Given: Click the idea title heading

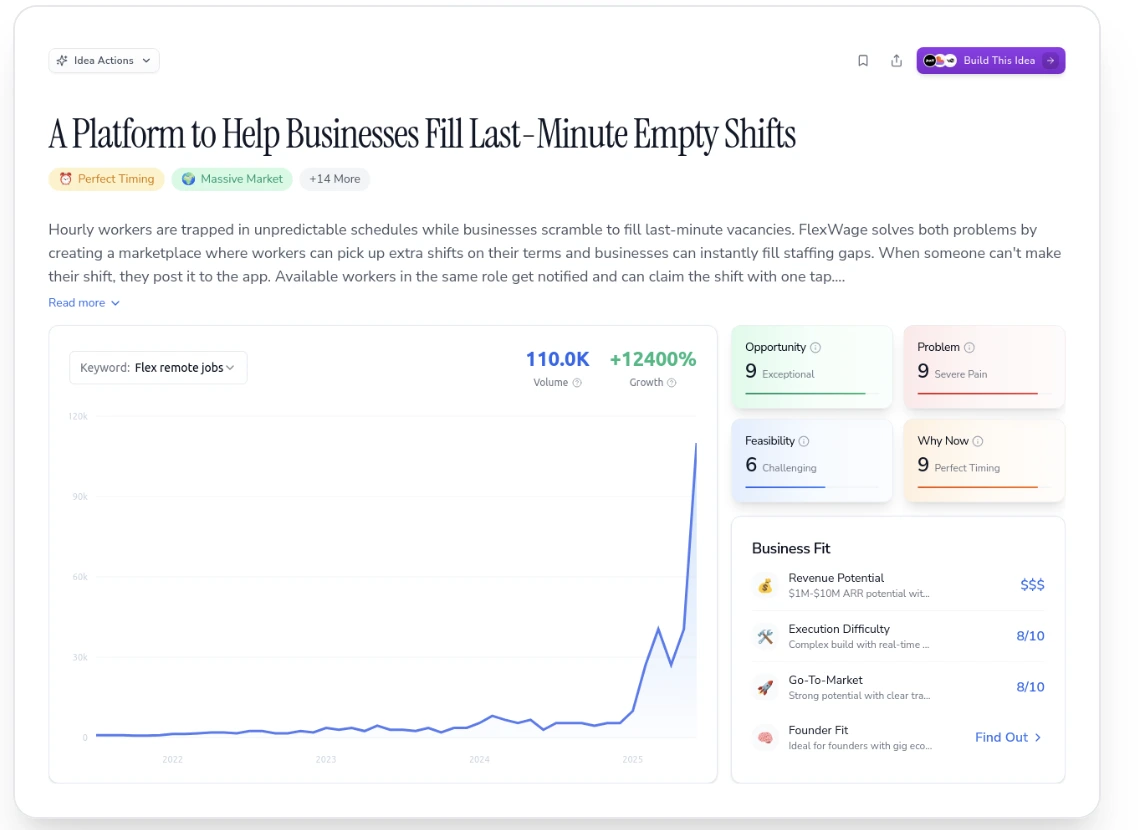Looking at the screenshot, I should pyautogui.click(x=422, y=135).
